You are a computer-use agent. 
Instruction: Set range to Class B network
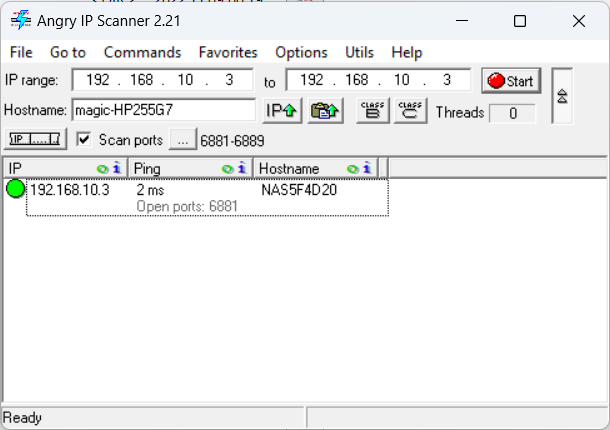coord(373,111)
